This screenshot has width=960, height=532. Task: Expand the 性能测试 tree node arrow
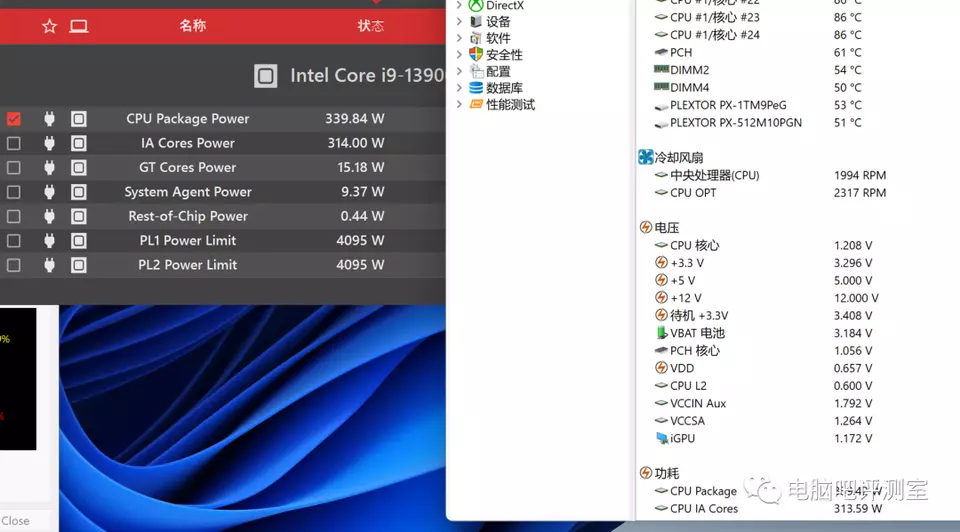pyautogui.click(x=459, y=104)
